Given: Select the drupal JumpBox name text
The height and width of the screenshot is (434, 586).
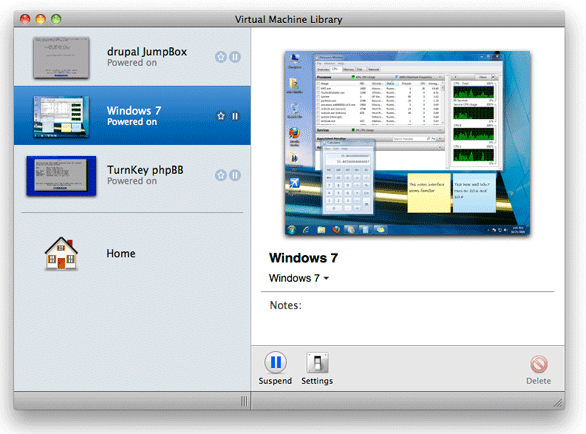Looking at the screenshot, I should [x=147, y=52].
